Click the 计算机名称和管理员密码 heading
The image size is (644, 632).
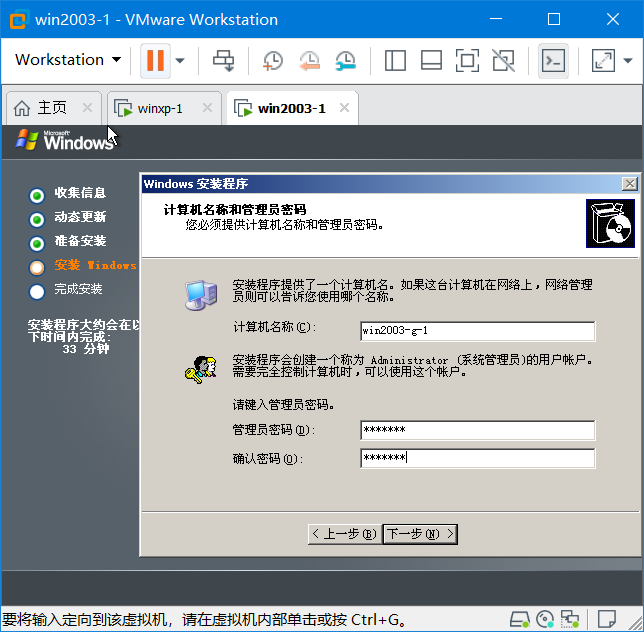[x=235, y=209]
